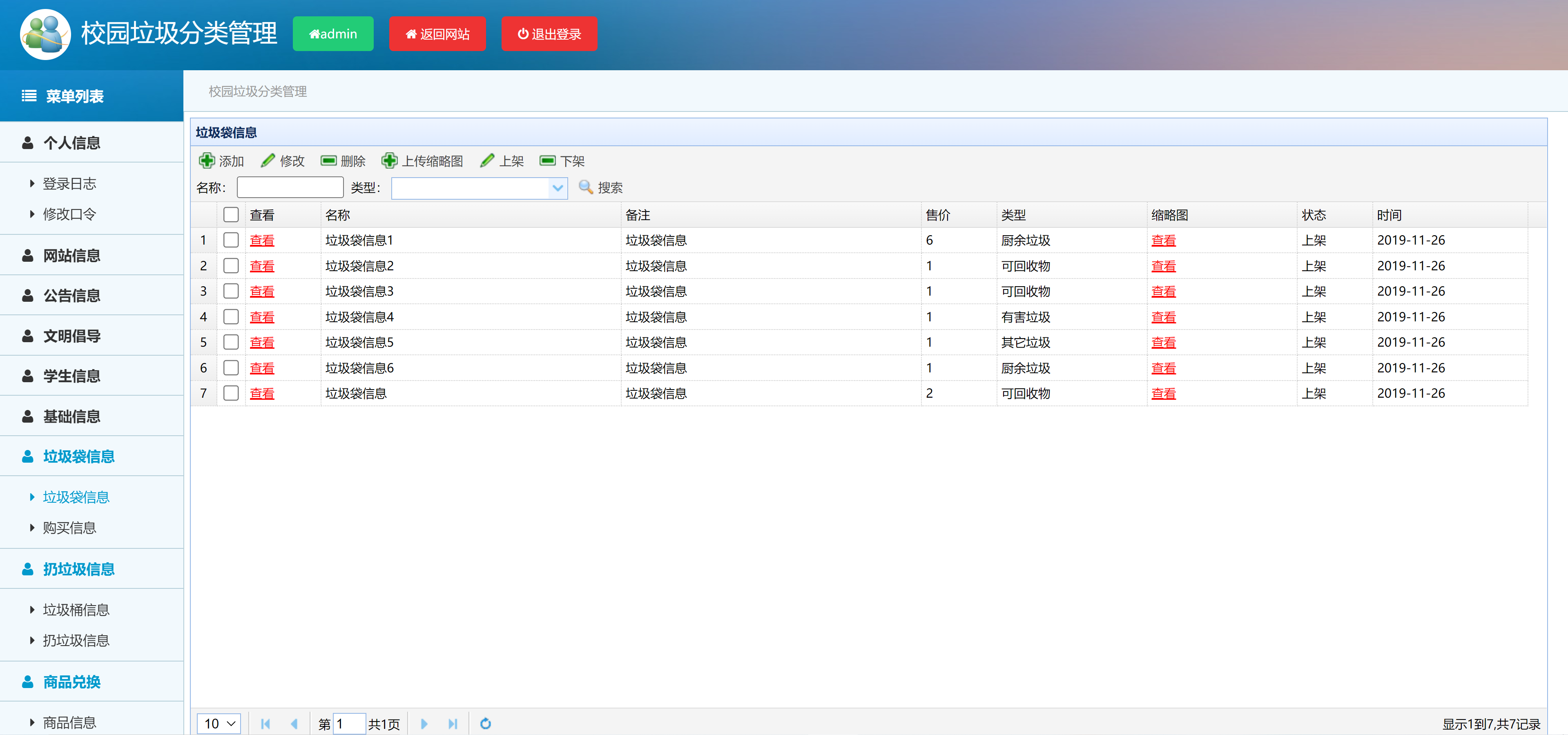The image size is (1568, 735).
Task: Click the next page arrow
Action: point(424,724)
